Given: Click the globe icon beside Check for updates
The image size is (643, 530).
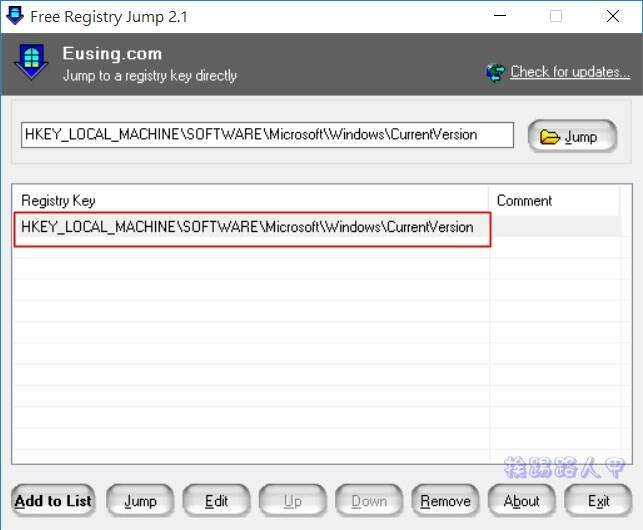Looking at the screenshot, I should tap(495, 73).
